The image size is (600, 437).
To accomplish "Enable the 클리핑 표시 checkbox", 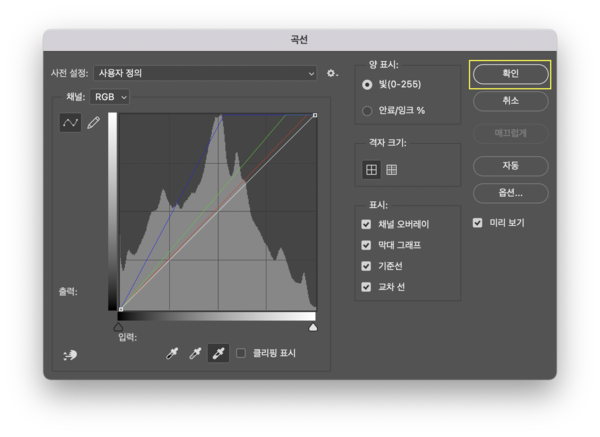I will tap(241, 353).
